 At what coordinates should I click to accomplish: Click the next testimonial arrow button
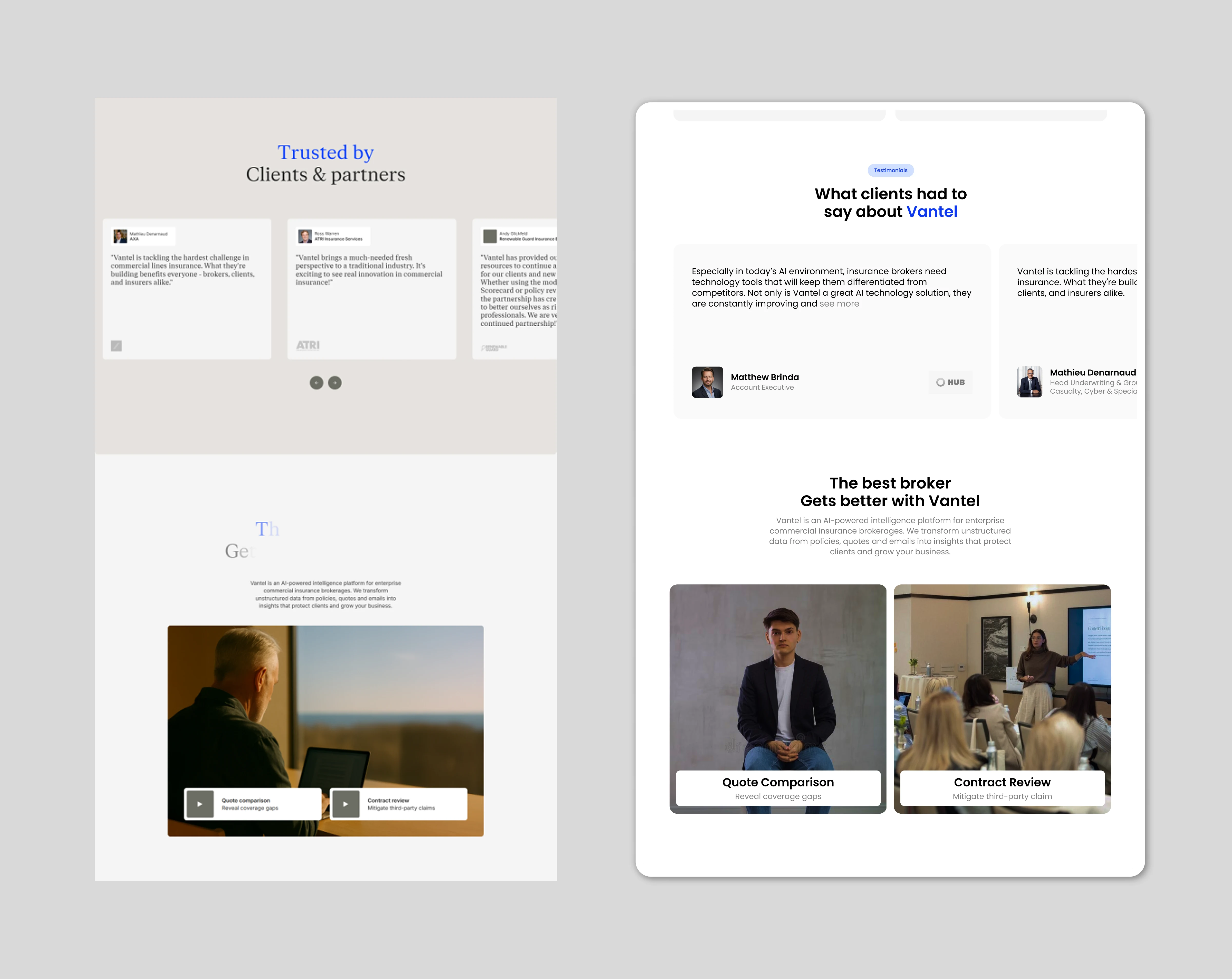[335, 383]
